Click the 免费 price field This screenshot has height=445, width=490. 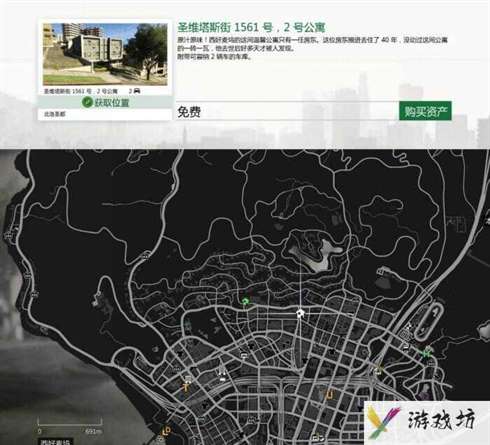[287, 111]
